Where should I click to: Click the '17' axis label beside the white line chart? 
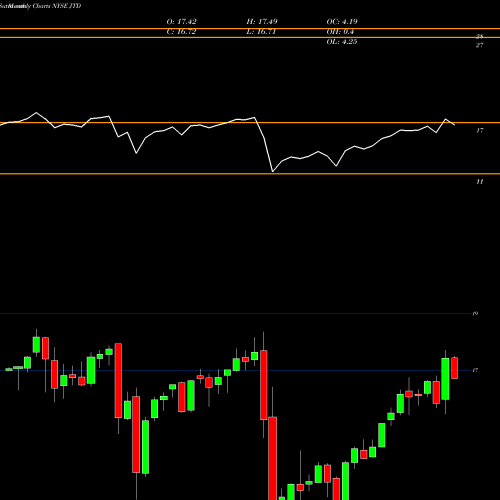[x=479, y=130]
